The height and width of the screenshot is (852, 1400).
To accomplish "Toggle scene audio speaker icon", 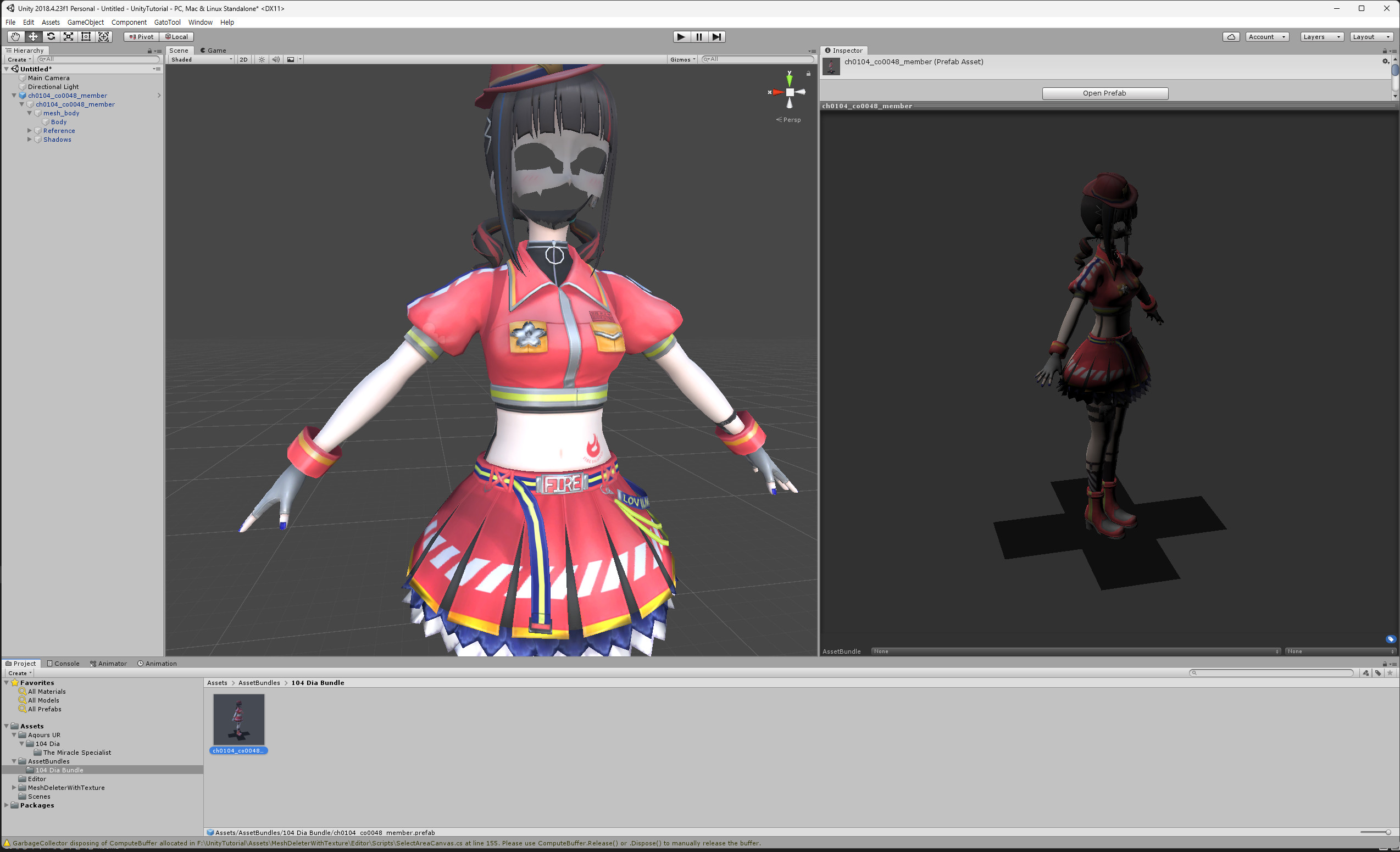I will pos(276,60).
